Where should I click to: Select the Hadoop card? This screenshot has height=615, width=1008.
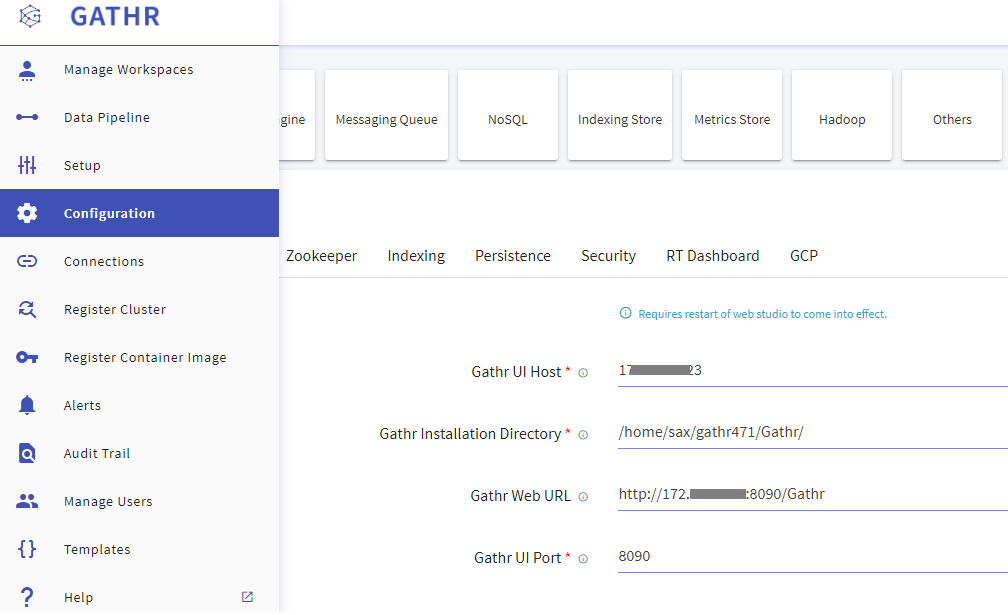842,115
